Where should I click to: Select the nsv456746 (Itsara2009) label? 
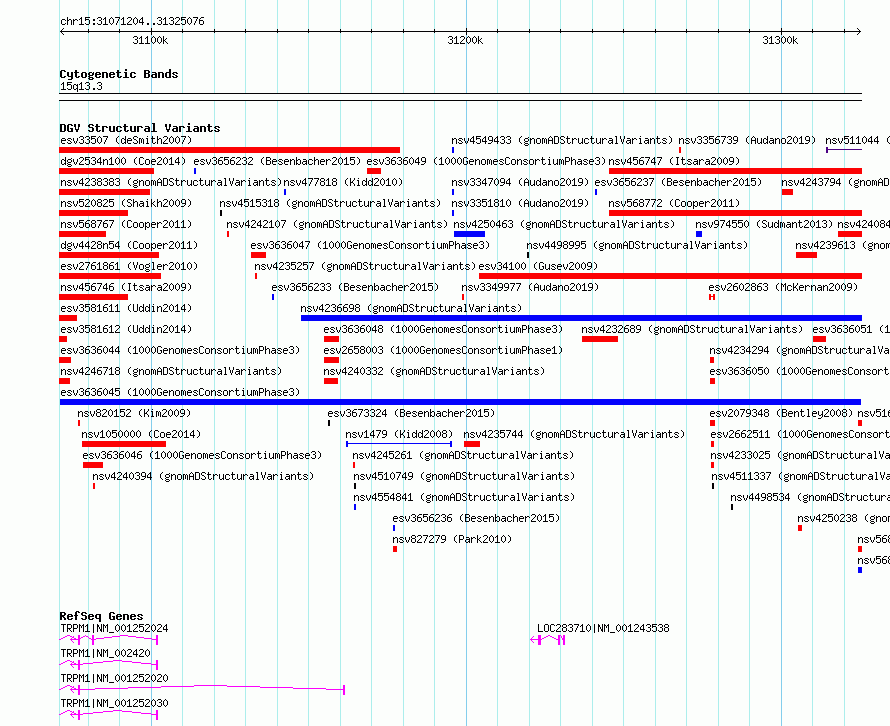[126, 287]
